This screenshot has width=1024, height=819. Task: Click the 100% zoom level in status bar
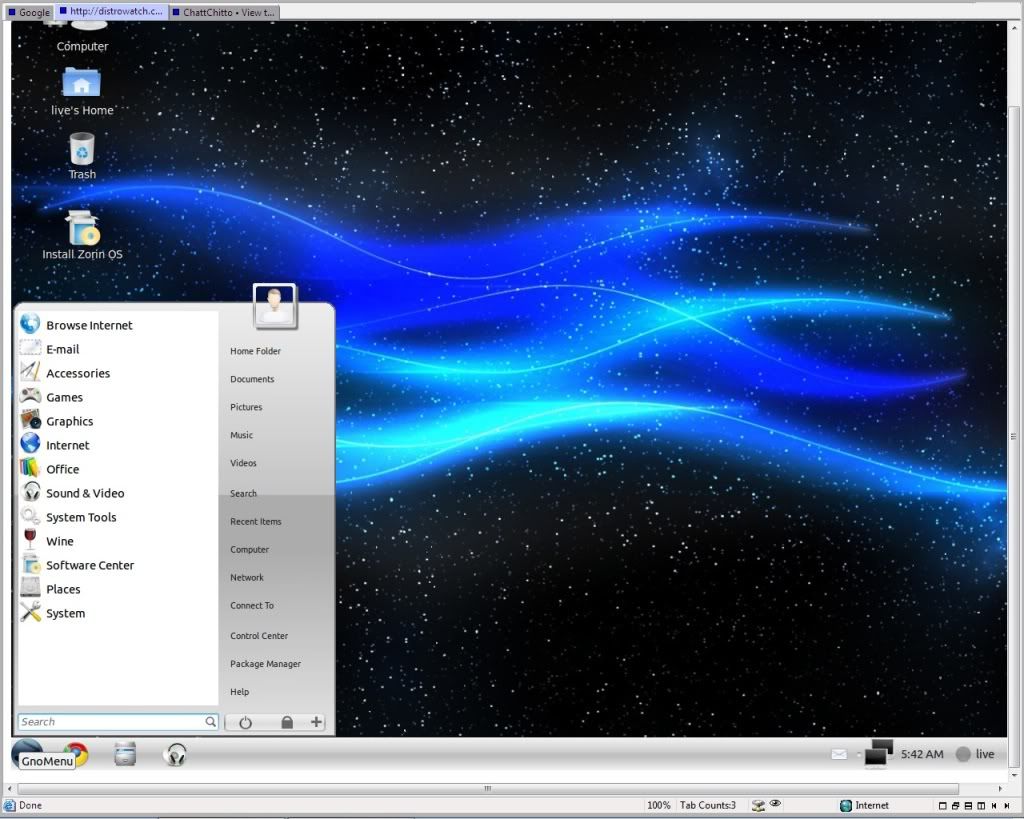tap(658, 805)
